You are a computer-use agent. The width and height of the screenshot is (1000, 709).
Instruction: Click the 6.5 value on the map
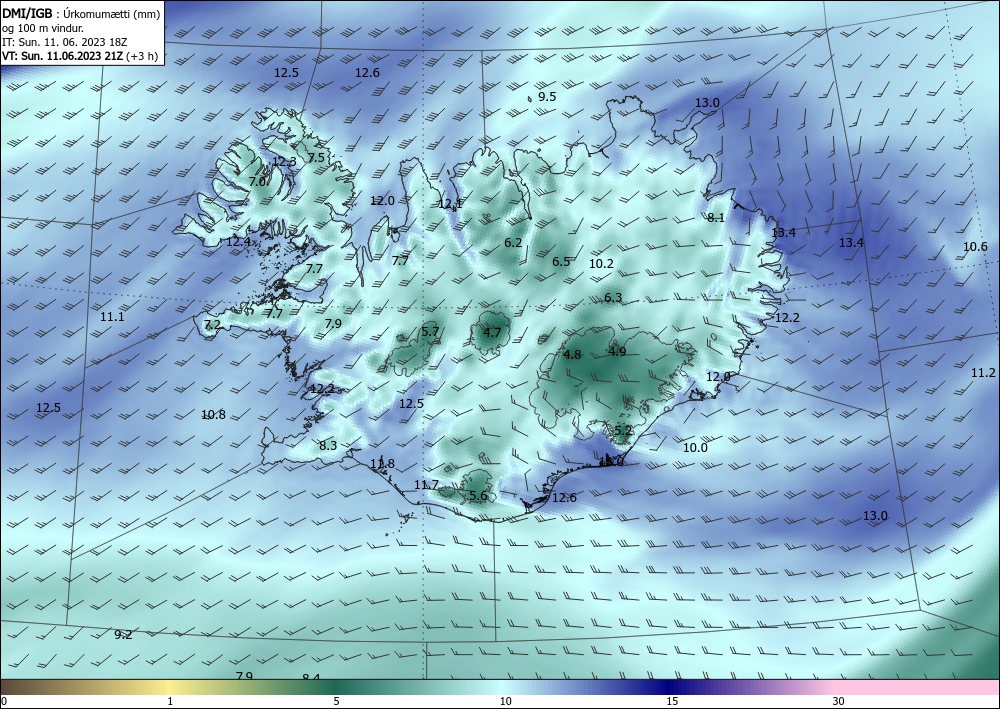[x=561, y=261]
